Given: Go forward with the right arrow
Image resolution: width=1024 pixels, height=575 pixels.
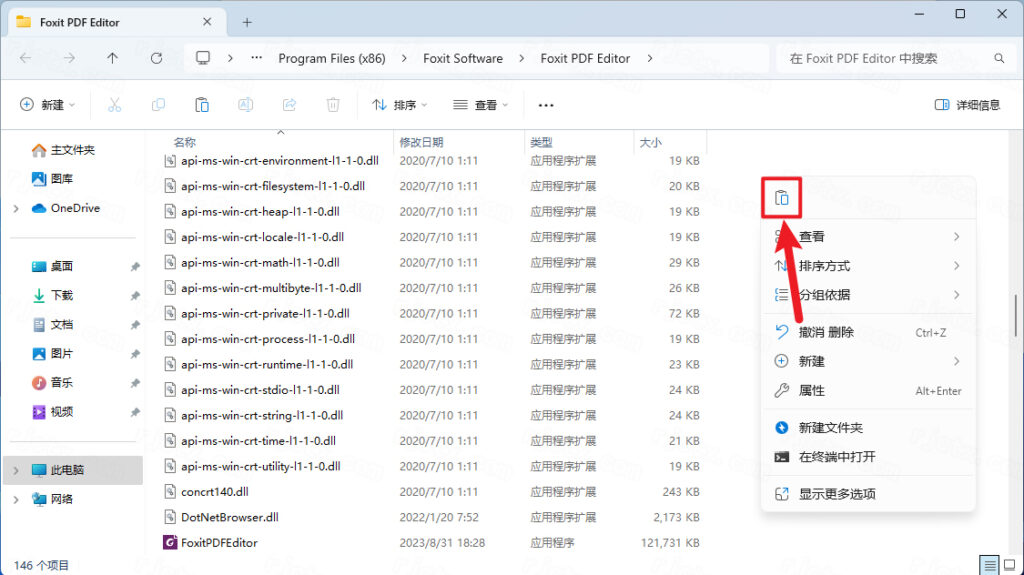Looking at the screenshot, I should (69, 58).
